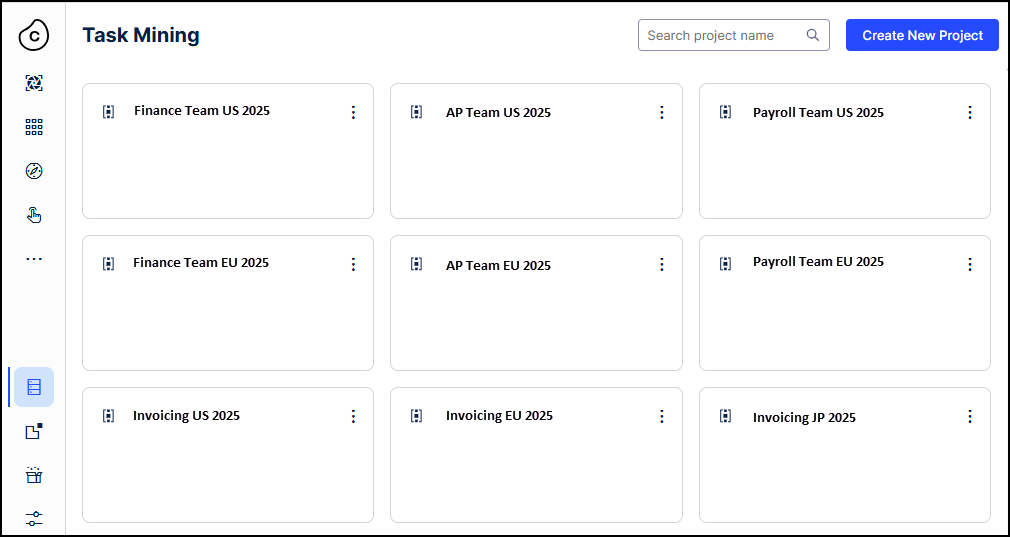Open the Payroll Team US 2025 project

point(818,113)
